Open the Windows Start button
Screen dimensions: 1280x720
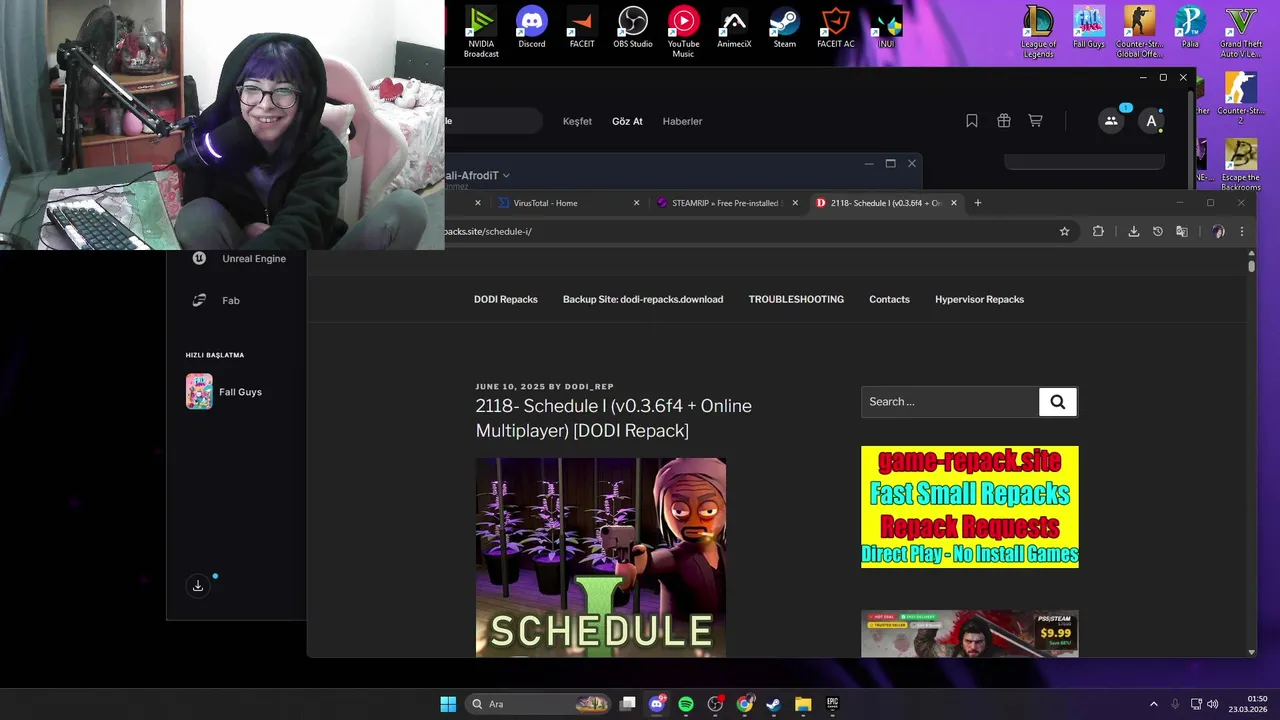pos(448,704)
